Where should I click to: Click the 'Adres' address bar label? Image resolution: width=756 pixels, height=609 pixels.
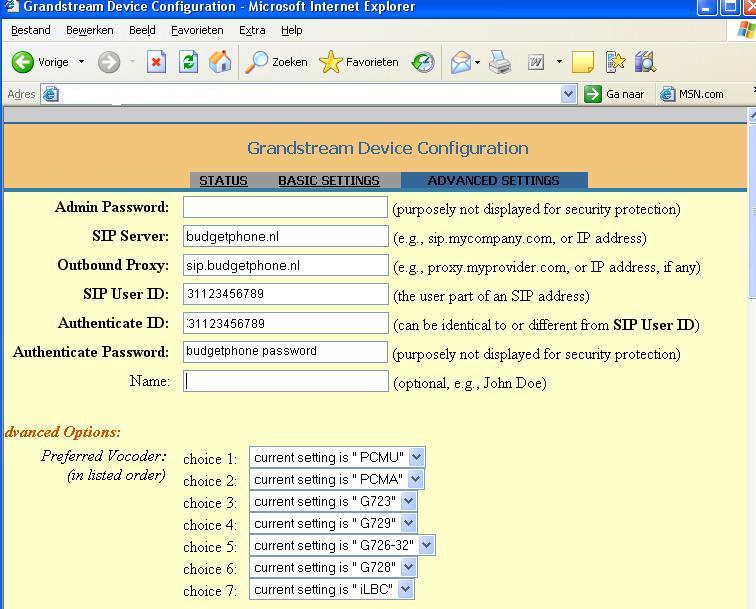point(21,94)
